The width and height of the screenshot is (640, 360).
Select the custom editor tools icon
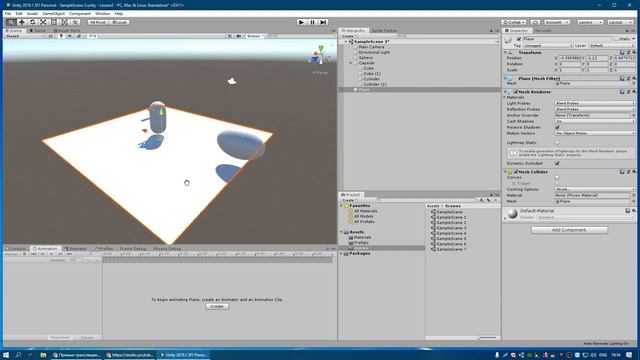(x=75, y=22)
